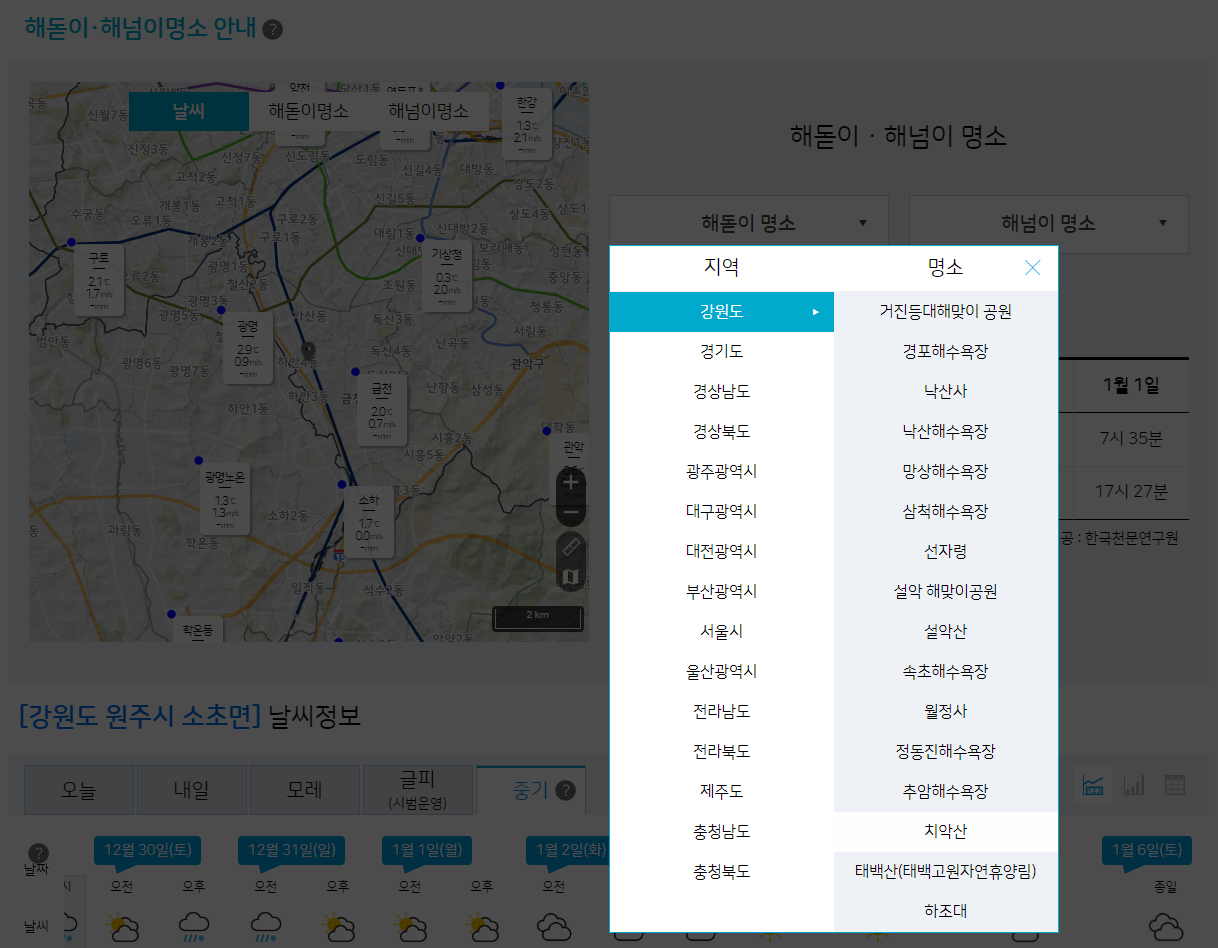Image resolution: width=1218 pixels, height=948 pixels.
Task: Select the distance measuring ruler tool
Action: pyautogui.click(x=570, y=546)
